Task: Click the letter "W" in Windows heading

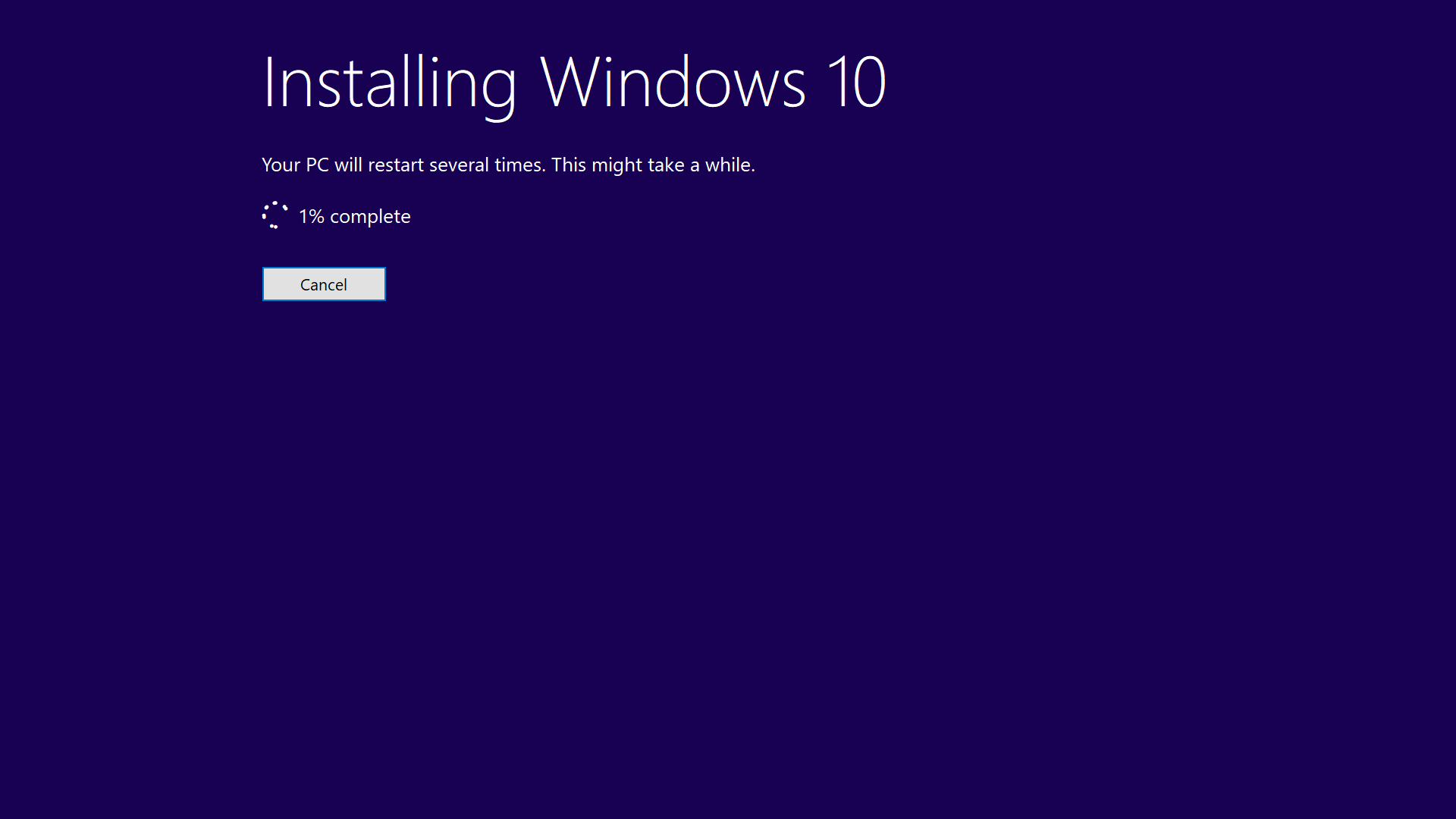Action: coord(568,83)
